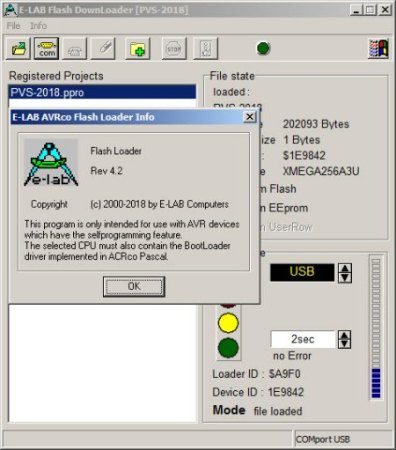Viewport: 396px width, 450px height.
Task: Open project file with folder icon
Action: [x=18, y=49]
